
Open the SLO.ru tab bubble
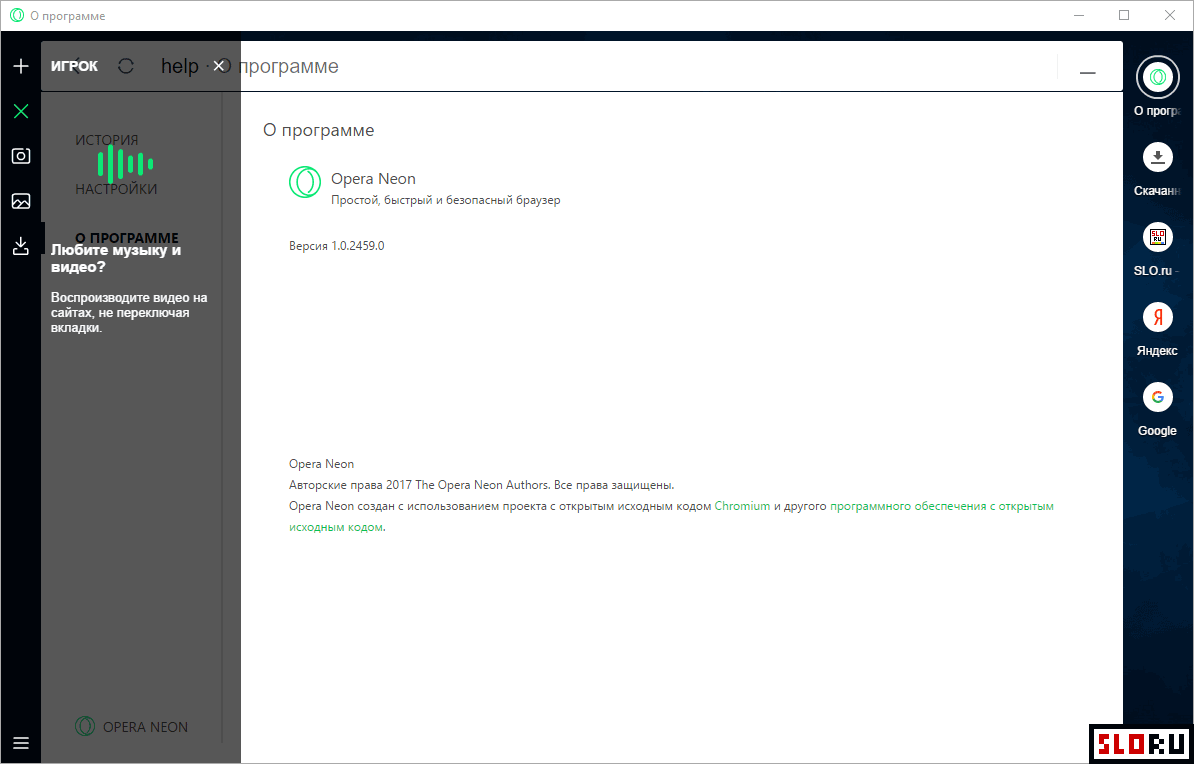(x=1157, y=237)
